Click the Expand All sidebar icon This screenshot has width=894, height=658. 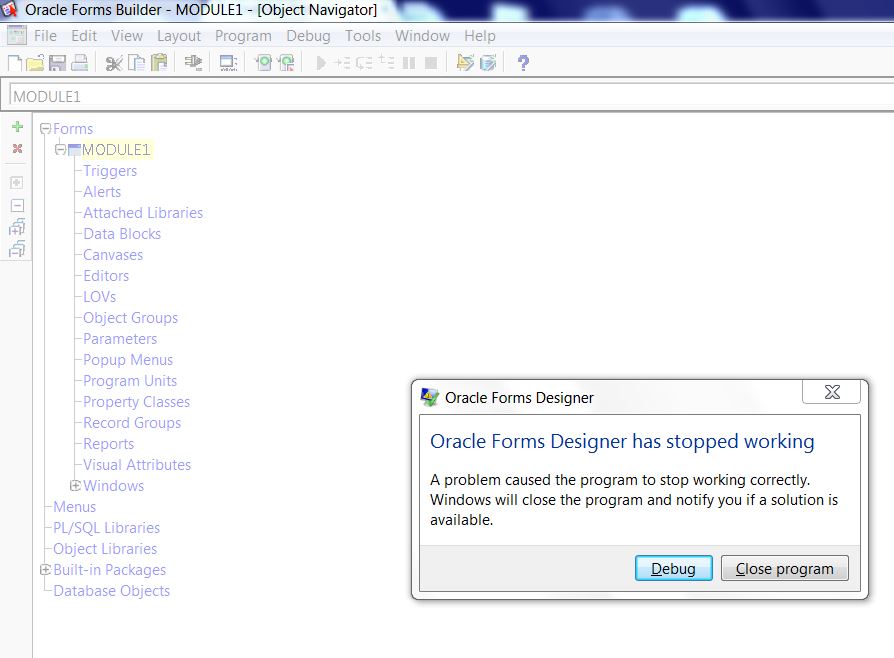pos(17,227)
